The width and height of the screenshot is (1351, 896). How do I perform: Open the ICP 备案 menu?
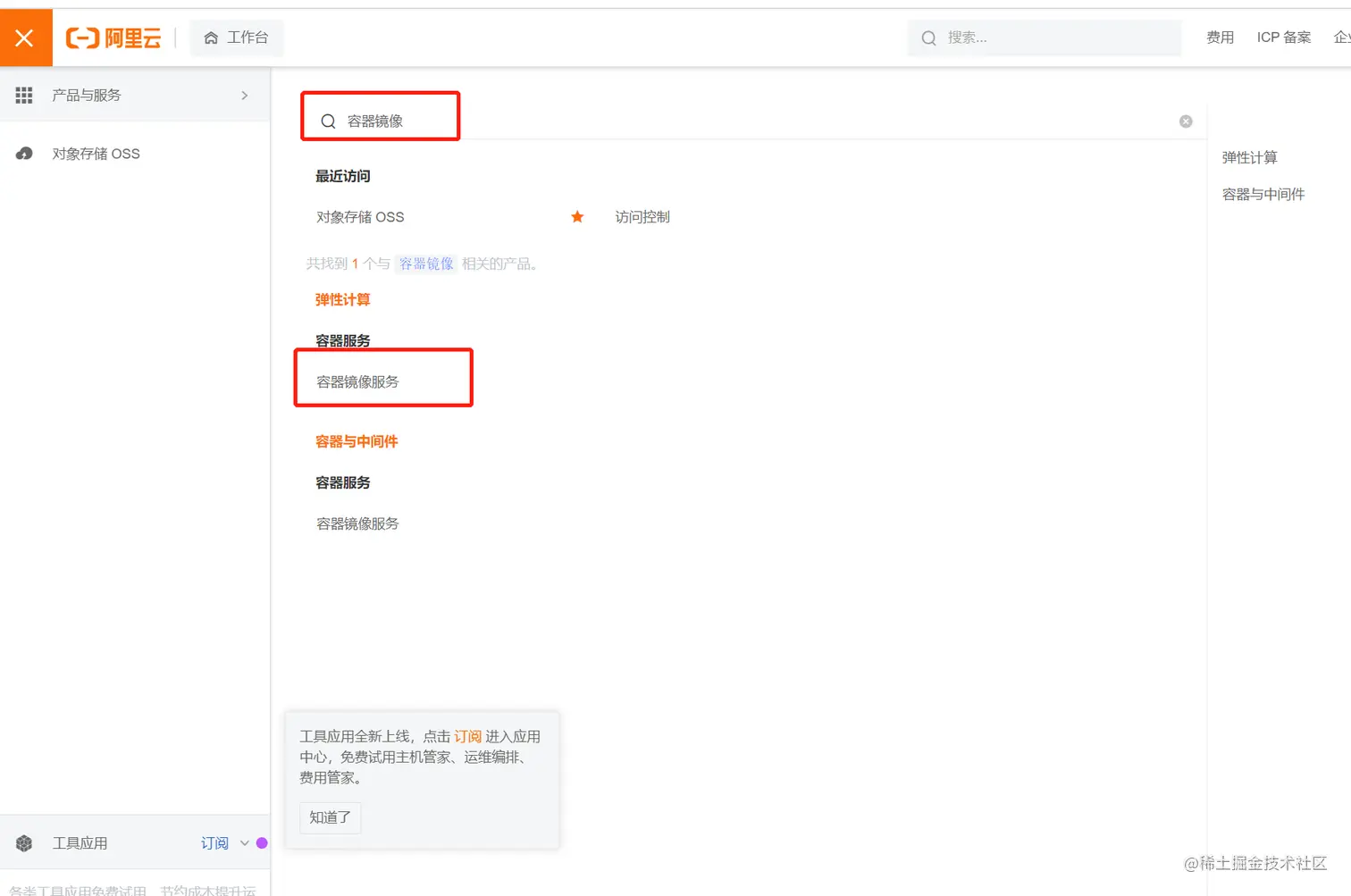click(1284, 38)
